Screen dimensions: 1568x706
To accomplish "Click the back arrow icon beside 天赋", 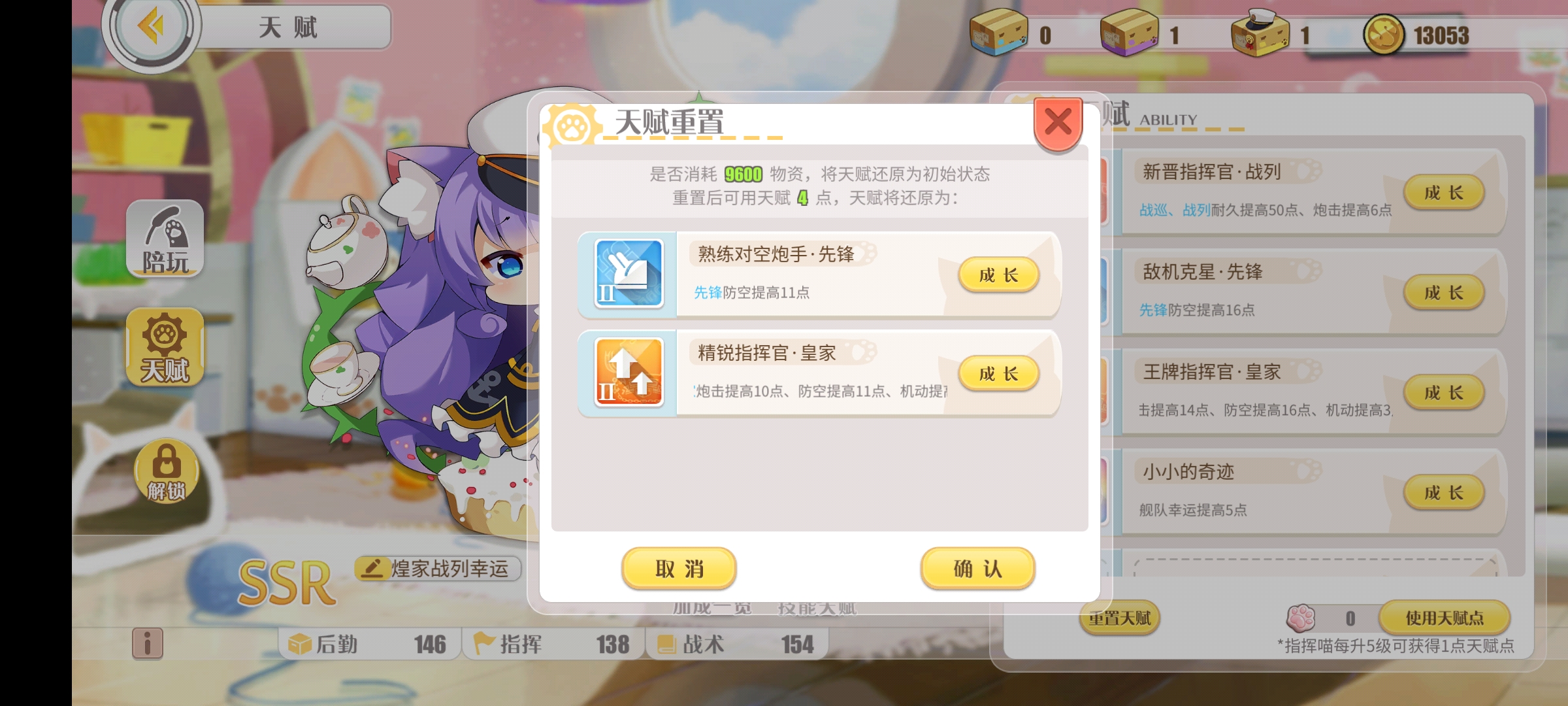I will pyautogui.click(x=152, y=27).
